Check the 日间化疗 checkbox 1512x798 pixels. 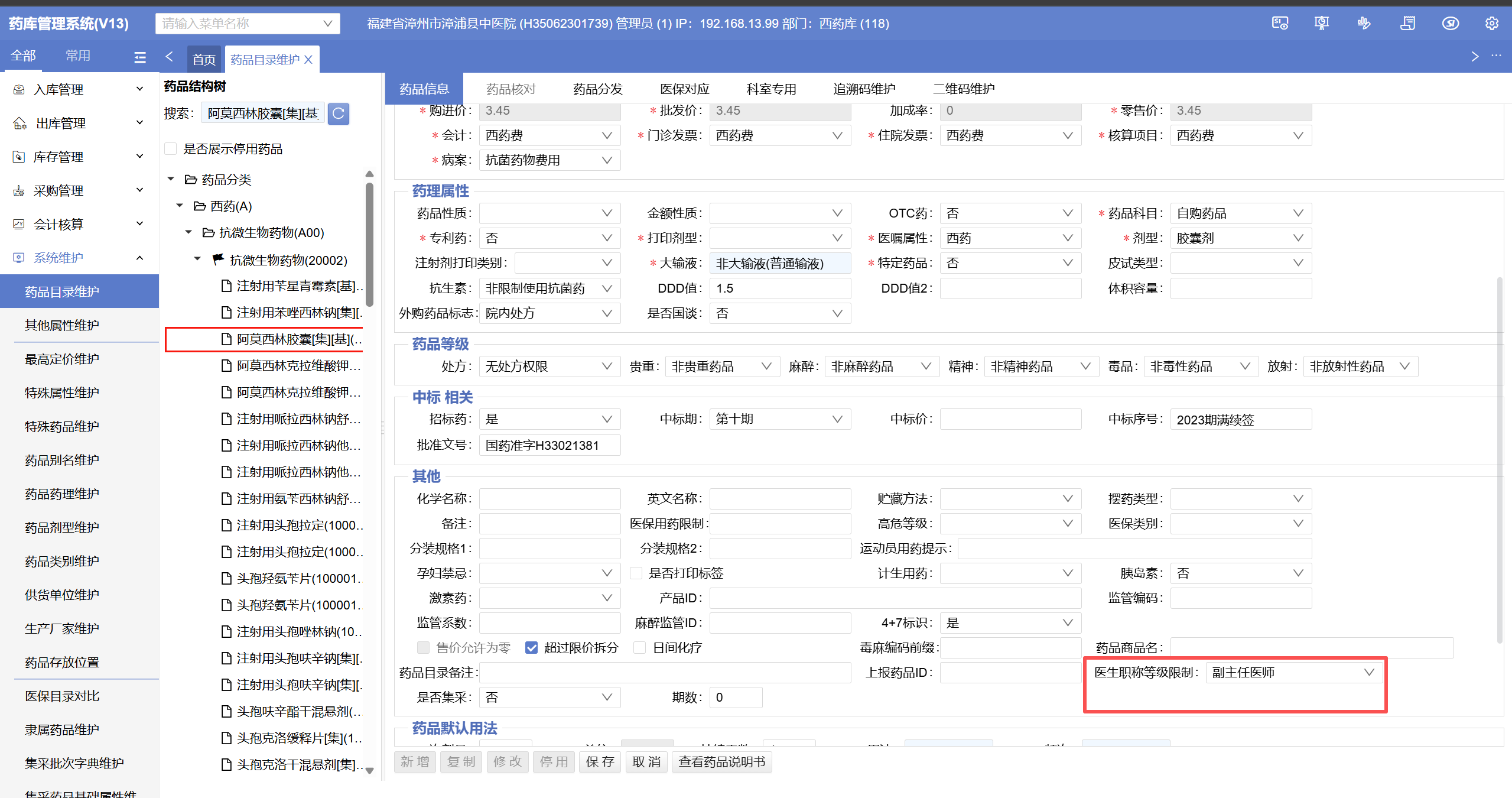[x=640, y=648]
